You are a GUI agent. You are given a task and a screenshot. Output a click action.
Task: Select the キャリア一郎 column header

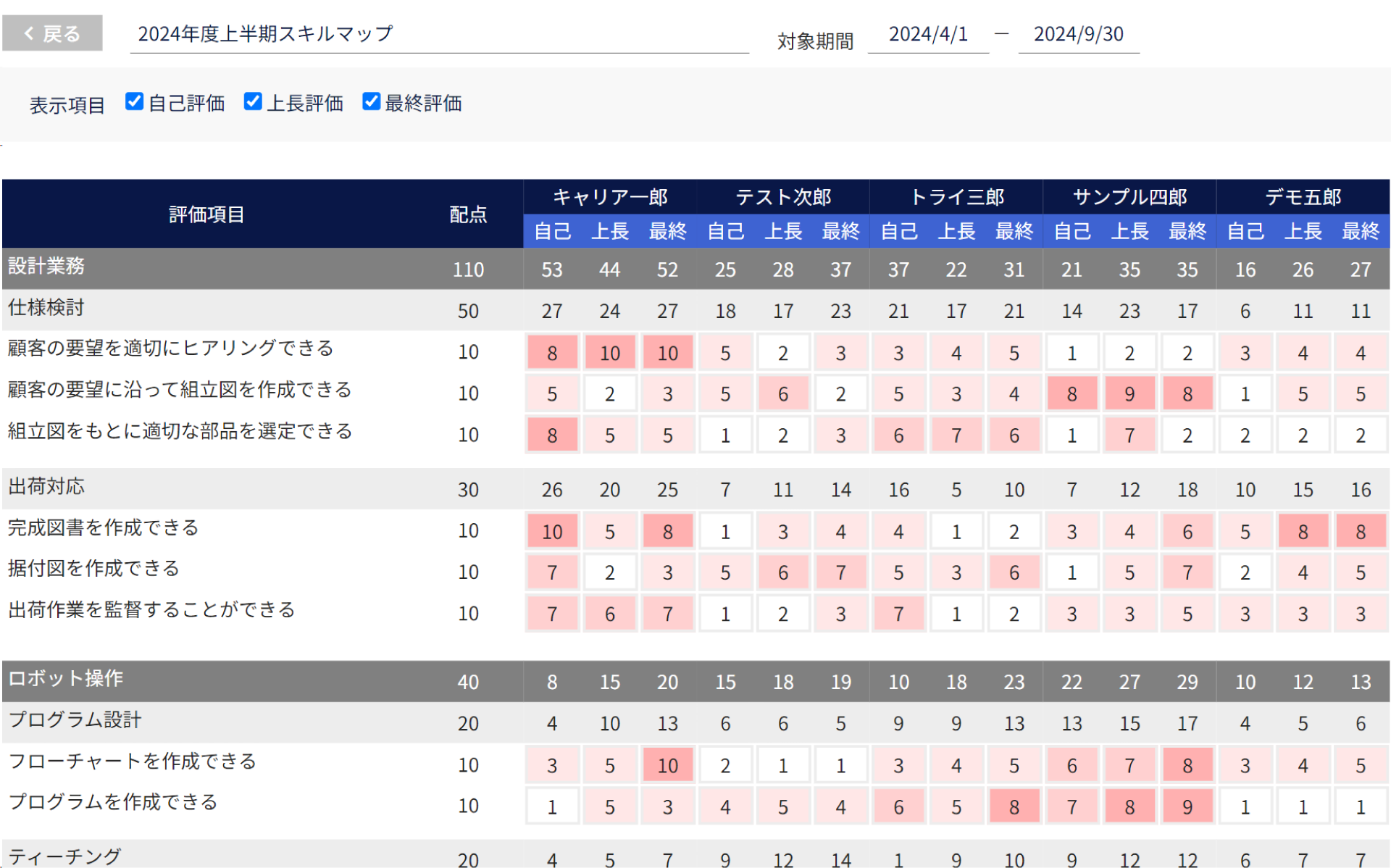pos(610,197)
